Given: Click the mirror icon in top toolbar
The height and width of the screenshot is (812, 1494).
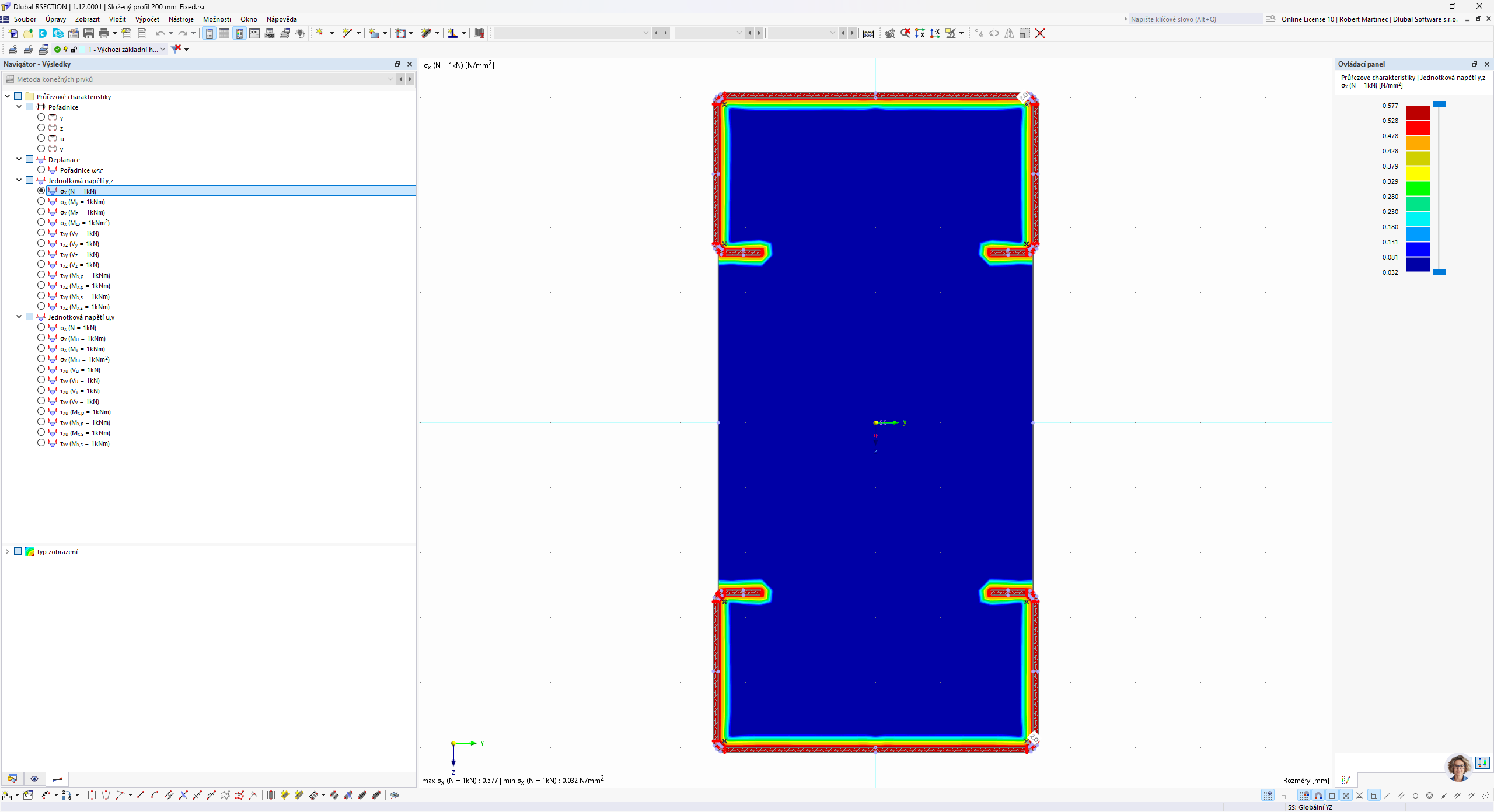Looking at the screenshot, I should click(x=1009, y=33).
